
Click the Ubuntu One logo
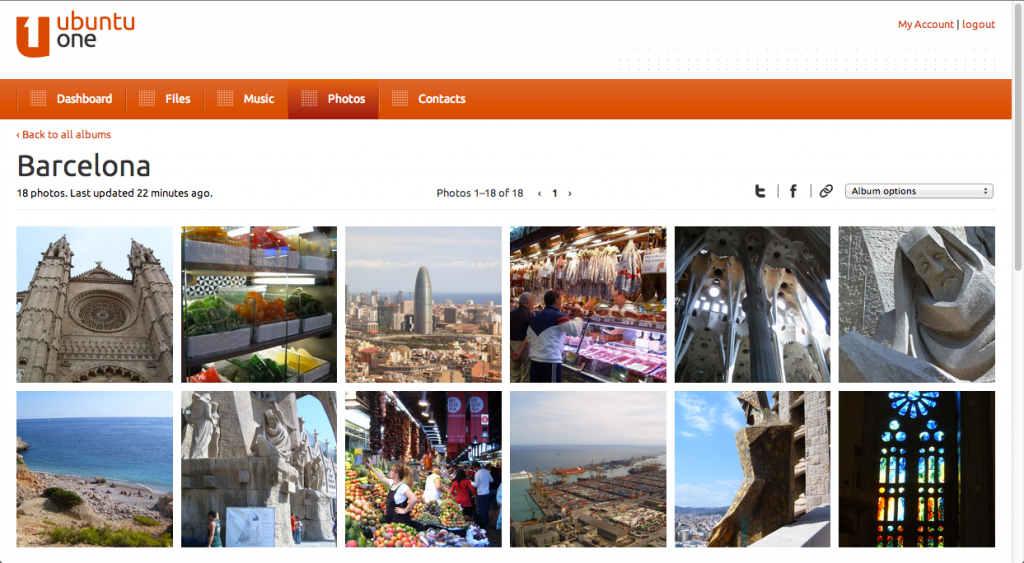click(x=75, y=34)
